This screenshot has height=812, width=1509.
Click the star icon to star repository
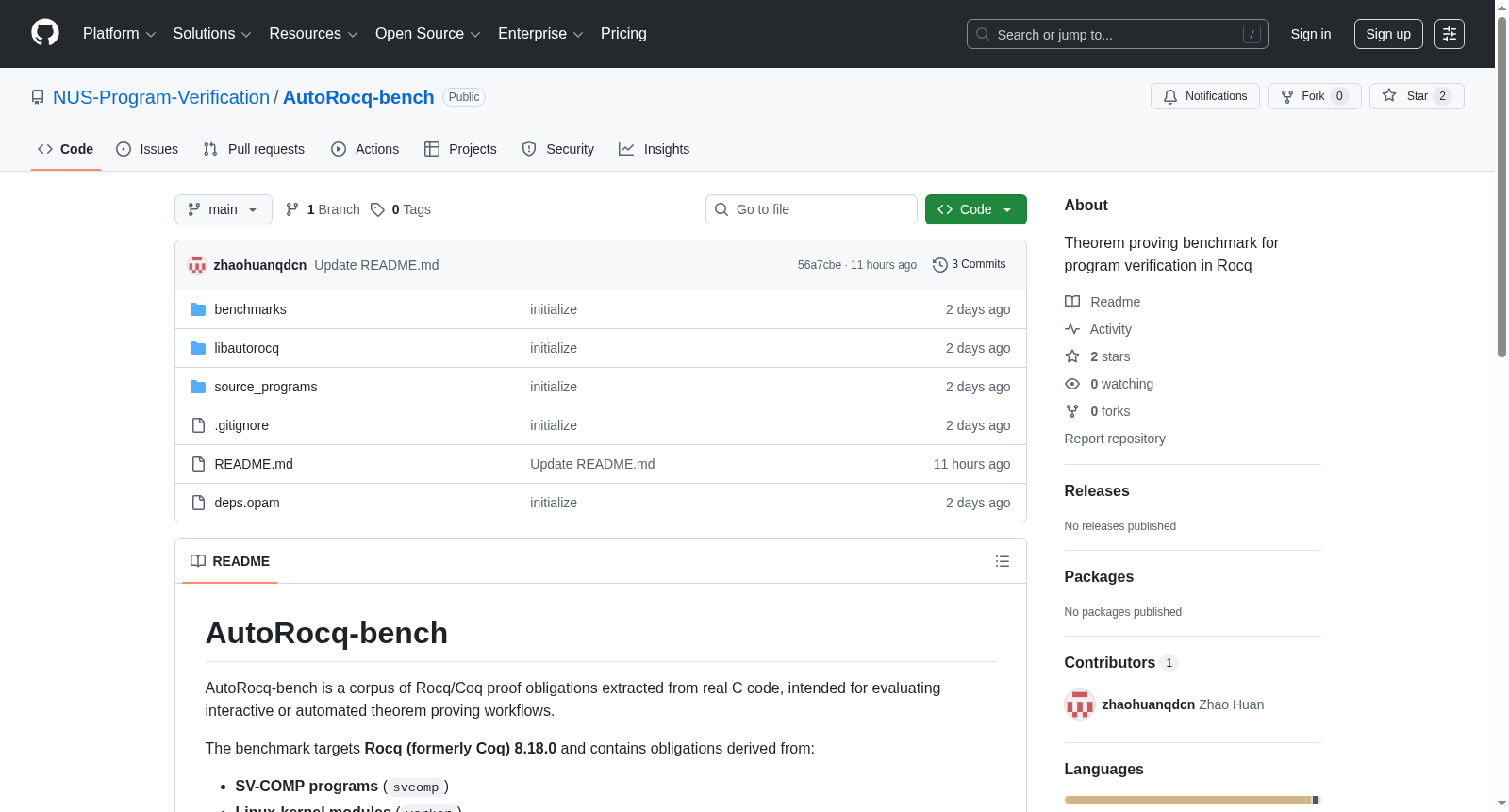click(1389, 95)
